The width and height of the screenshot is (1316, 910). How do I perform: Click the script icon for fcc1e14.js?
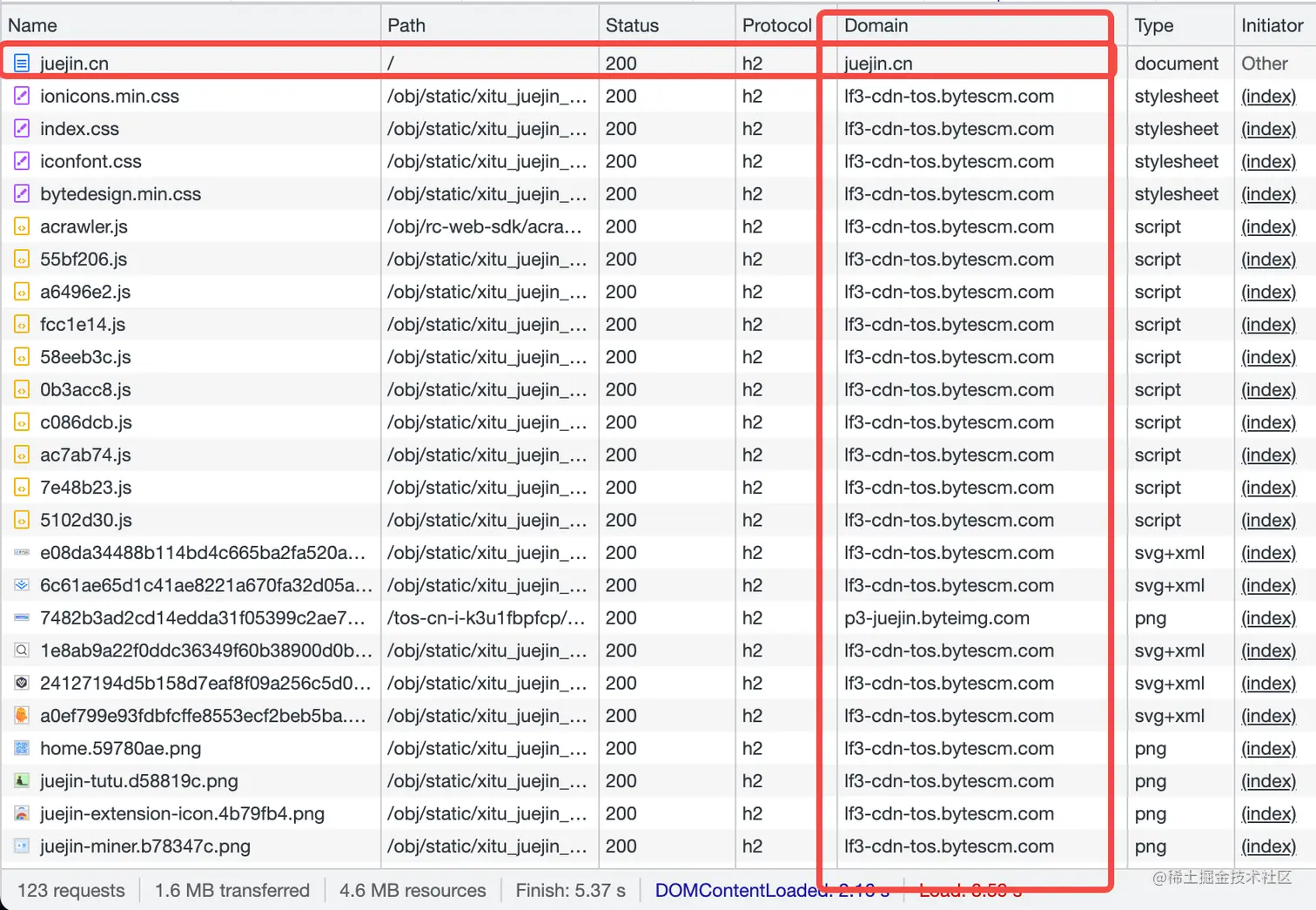point(22,325)
